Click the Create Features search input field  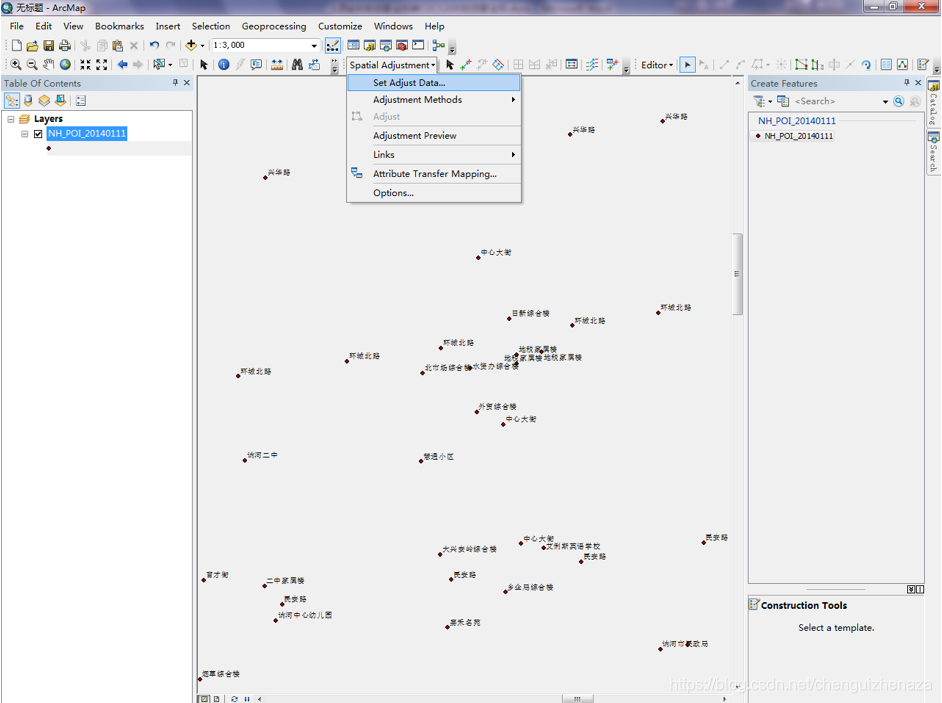tap(835, 102)
